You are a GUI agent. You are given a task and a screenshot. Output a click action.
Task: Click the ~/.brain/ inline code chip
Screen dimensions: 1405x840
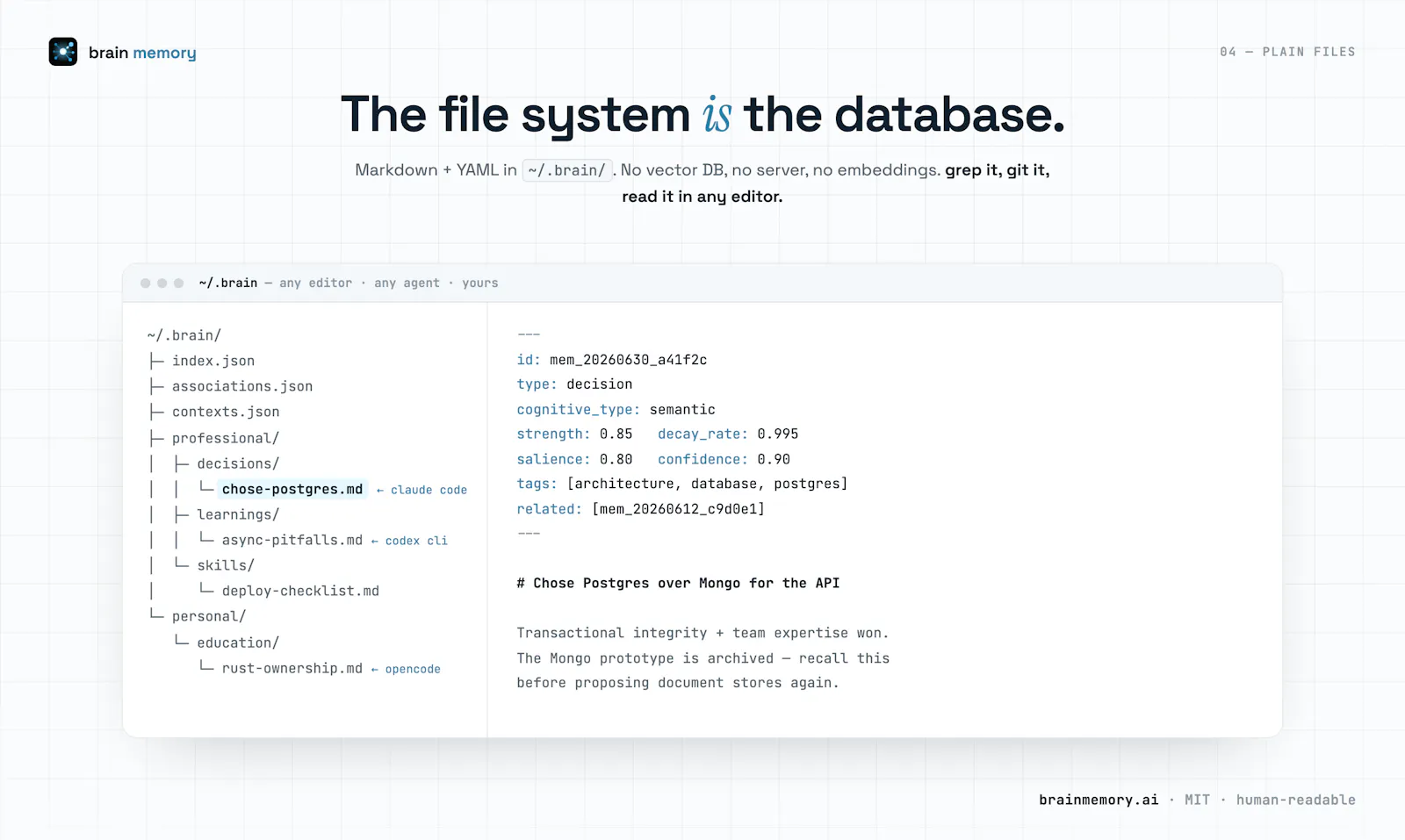coord(566,170)
